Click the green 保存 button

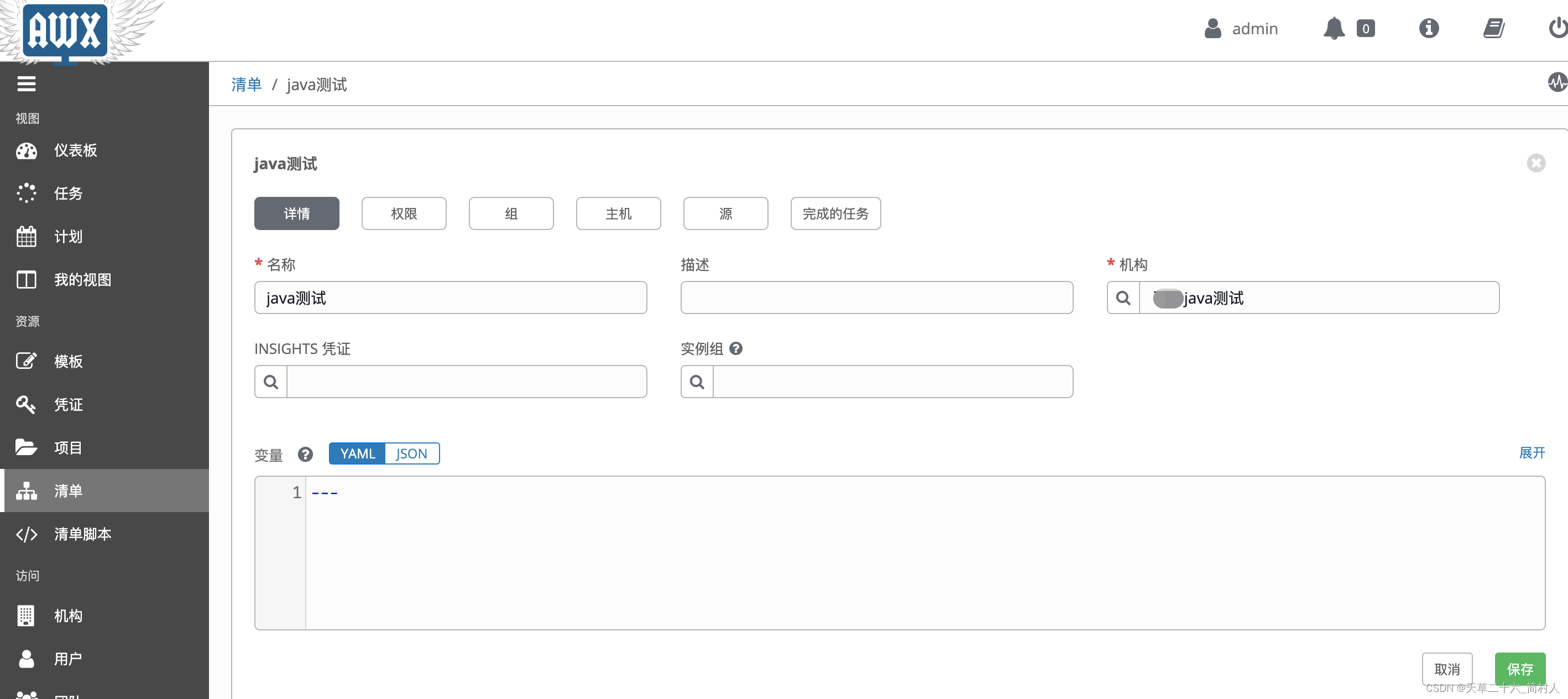pyautogui.click(x=1519, y=669)
